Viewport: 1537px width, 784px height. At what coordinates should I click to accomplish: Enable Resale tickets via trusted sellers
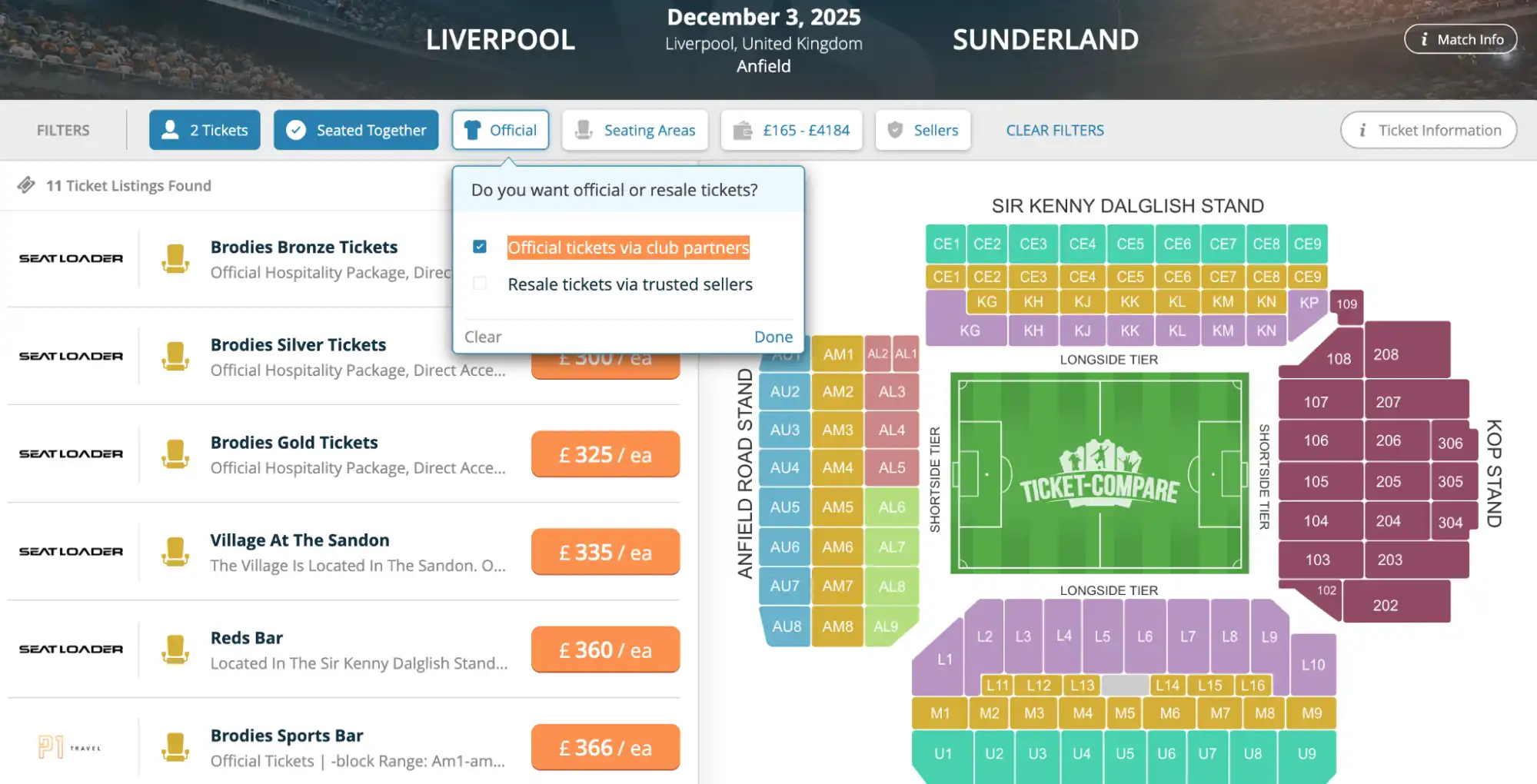479,284
